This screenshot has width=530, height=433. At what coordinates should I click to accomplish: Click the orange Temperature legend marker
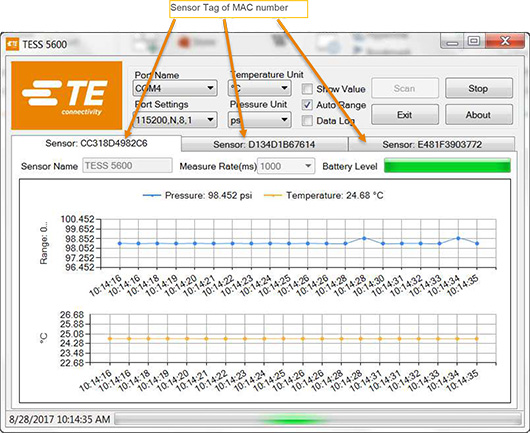tap(272, 195)
